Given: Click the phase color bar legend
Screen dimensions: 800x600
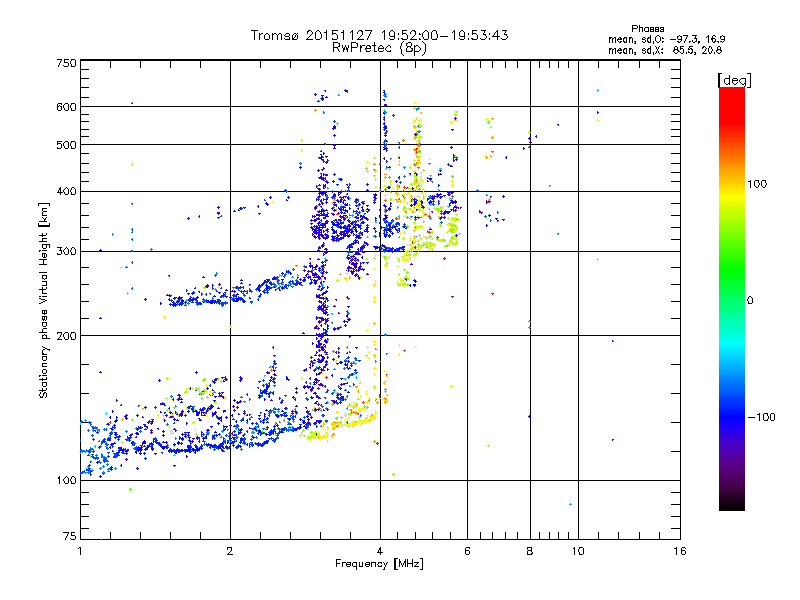Looking at the screenshot, I should 732,298.
